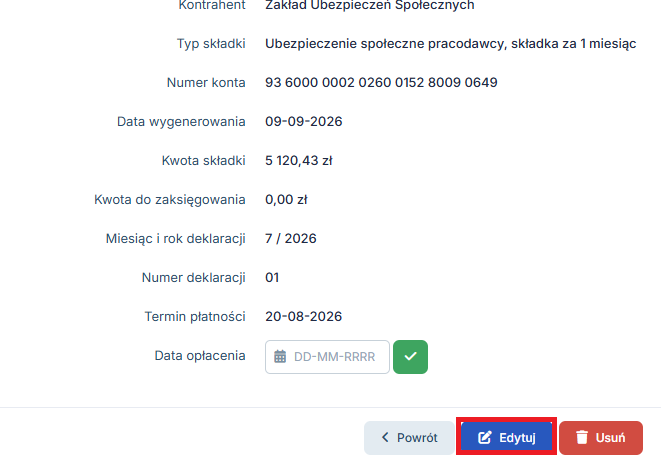Go back using the Powrót label
This screenshot has height=468, width=661.
[x=417, y=438]
